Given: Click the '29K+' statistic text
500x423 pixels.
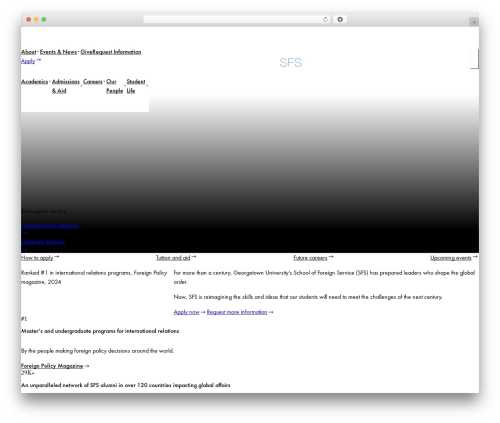Looking at the screenshot, I should point(28,373).
